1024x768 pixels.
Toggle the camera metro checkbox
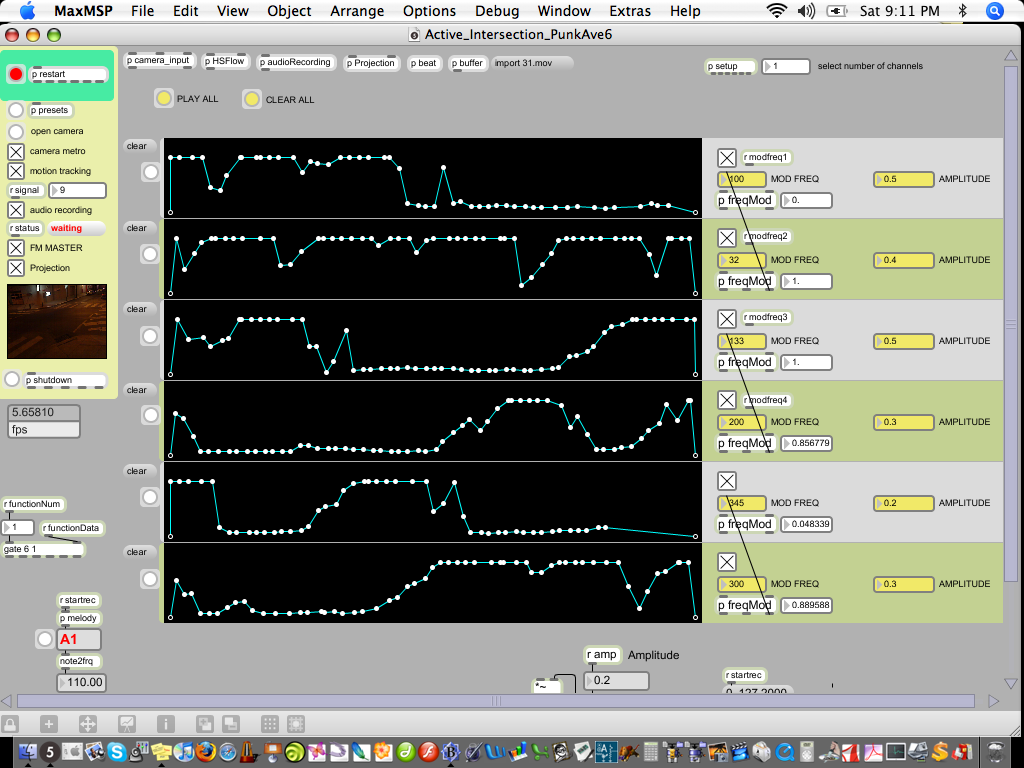tap(16, 151)
